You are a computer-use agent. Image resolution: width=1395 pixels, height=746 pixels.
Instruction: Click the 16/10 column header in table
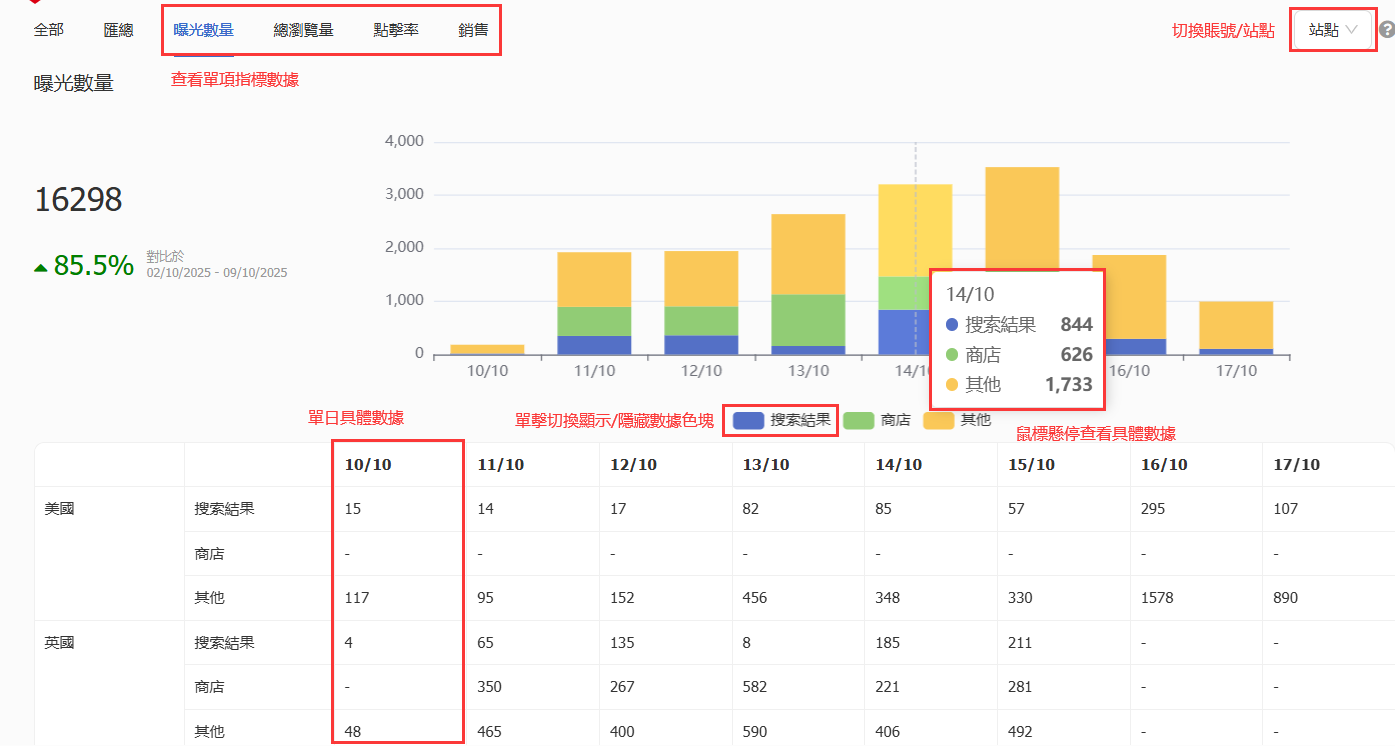[x=1164, y=465]
